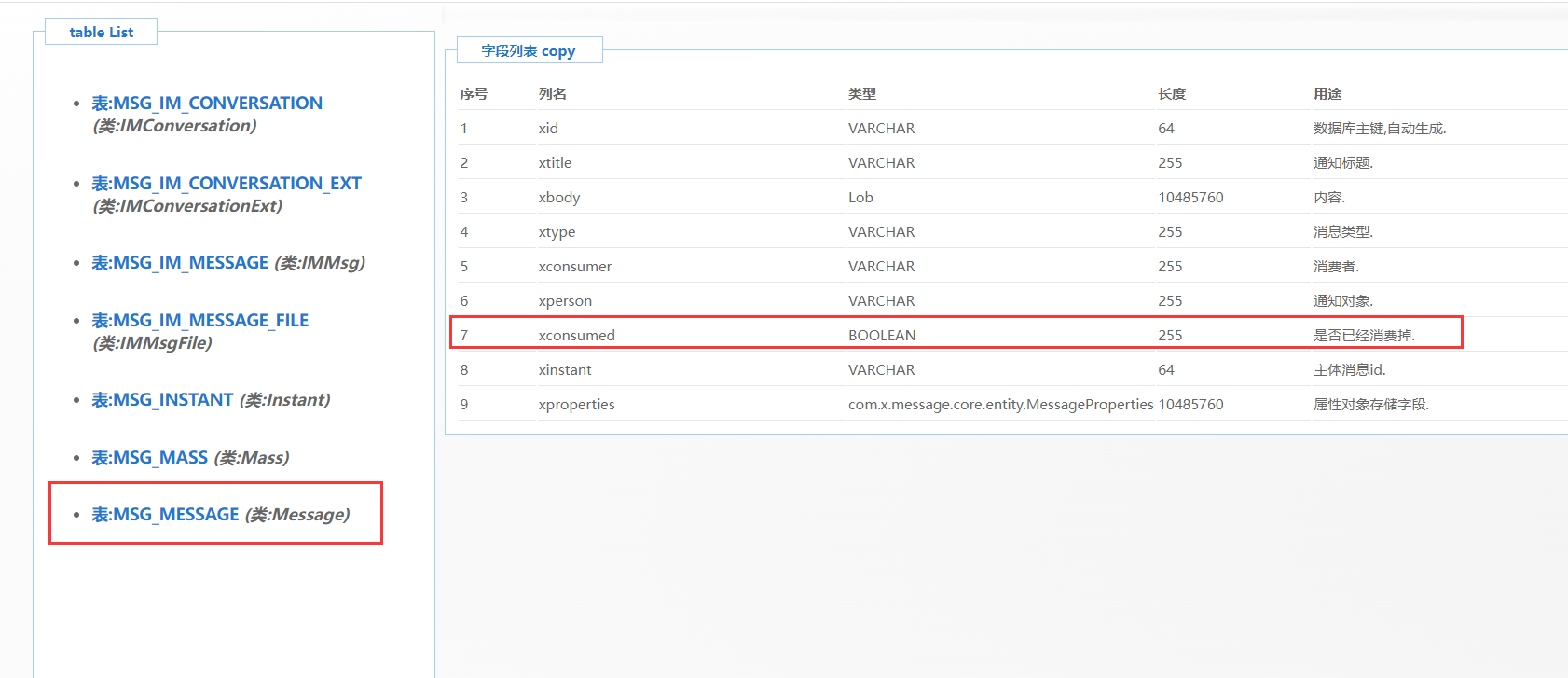
Task: Click the length 255 in the xtitle row
Action: [1170, 163]
